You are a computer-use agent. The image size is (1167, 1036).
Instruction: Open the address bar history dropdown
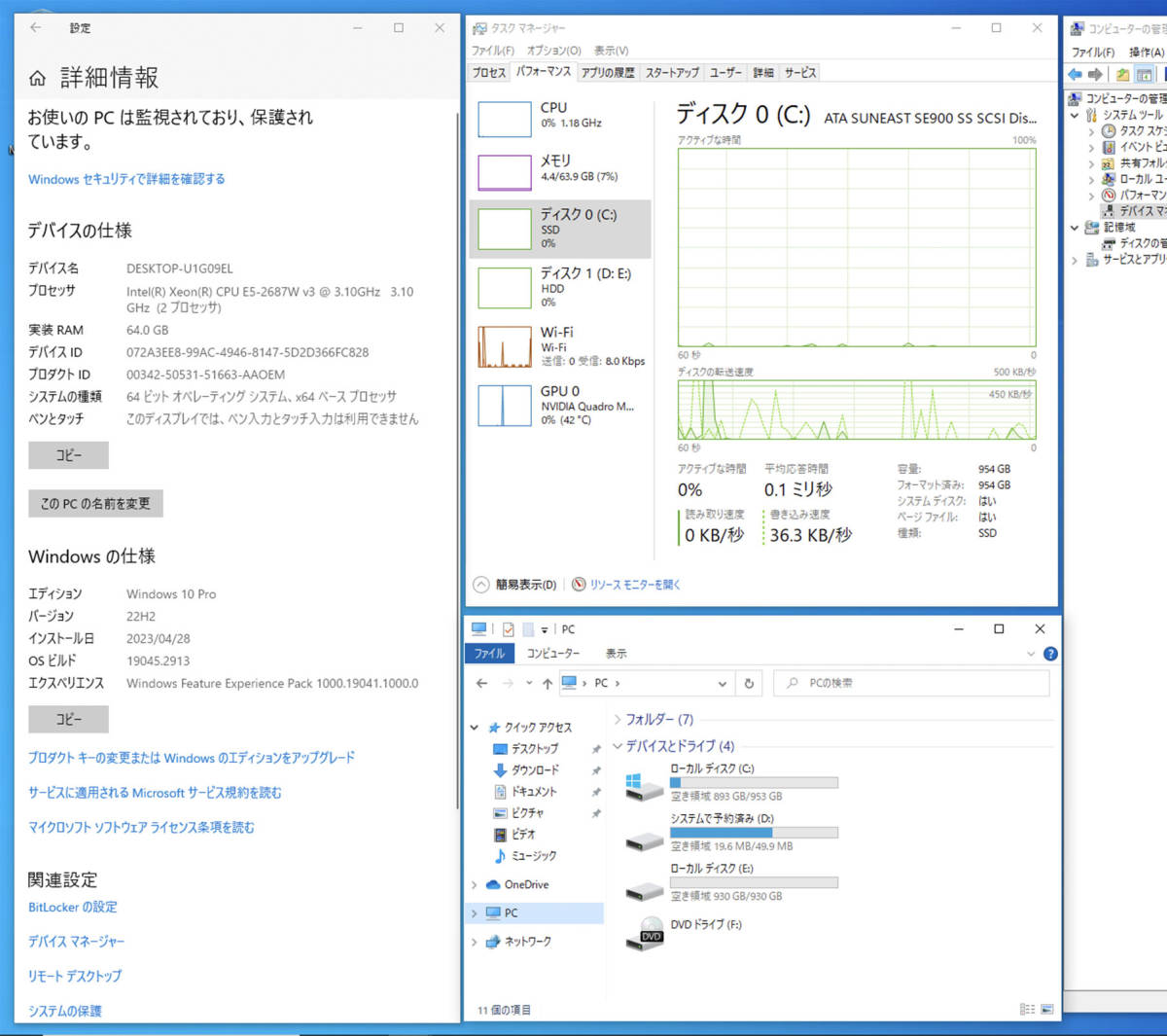tap(722, 684)
